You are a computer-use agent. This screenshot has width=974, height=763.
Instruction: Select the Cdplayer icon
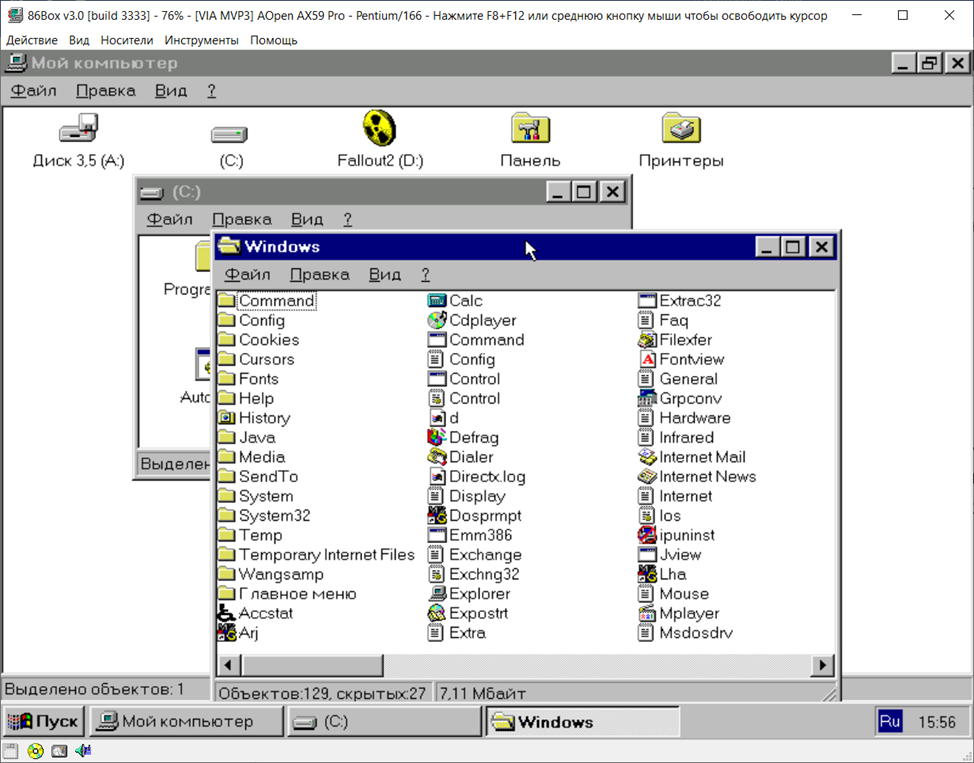[437, 321]
